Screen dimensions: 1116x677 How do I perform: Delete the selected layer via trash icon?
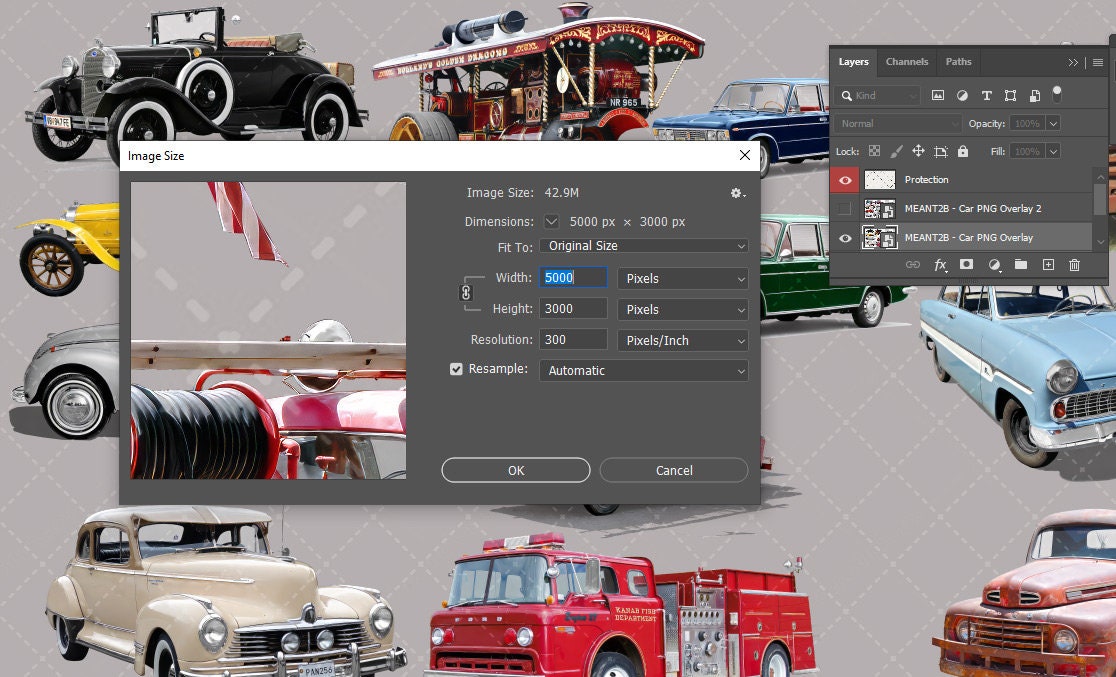pos(1074,264)
